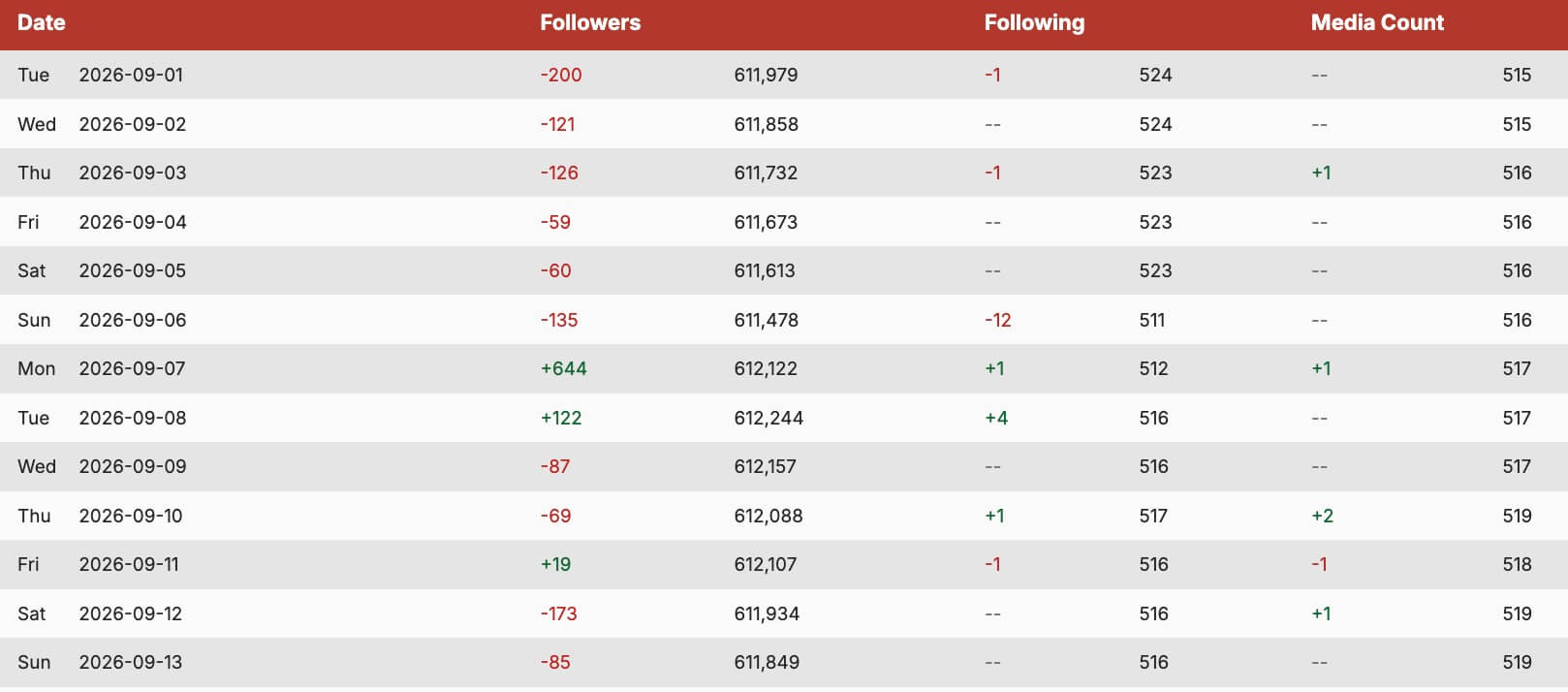Click the -12 following change value

[x=998, y=321]
